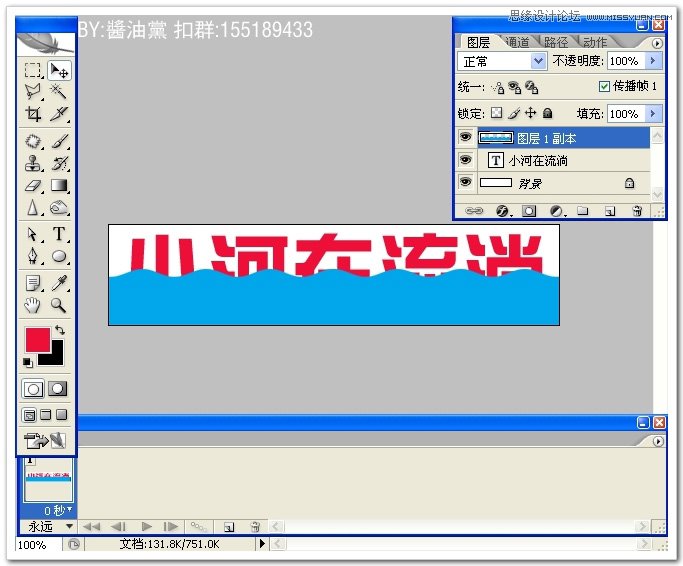This screenshot has height=566, width=683.
Task: Select the Type tool
Action: [x=59, y=234]
